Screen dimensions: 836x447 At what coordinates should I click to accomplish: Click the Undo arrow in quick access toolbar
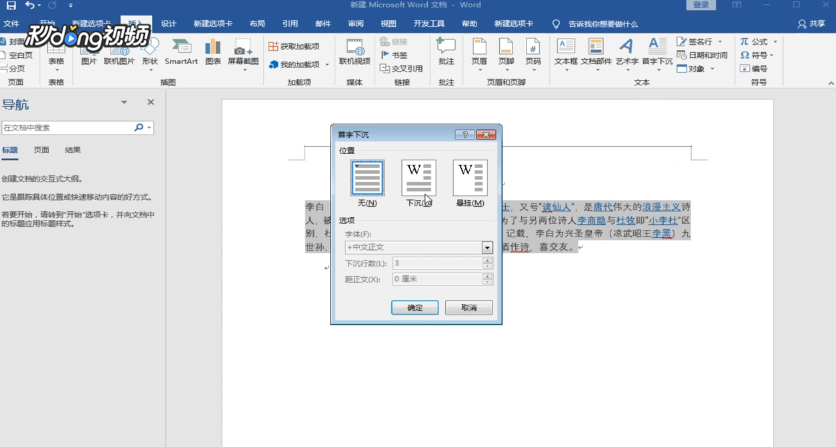point(30,5)
